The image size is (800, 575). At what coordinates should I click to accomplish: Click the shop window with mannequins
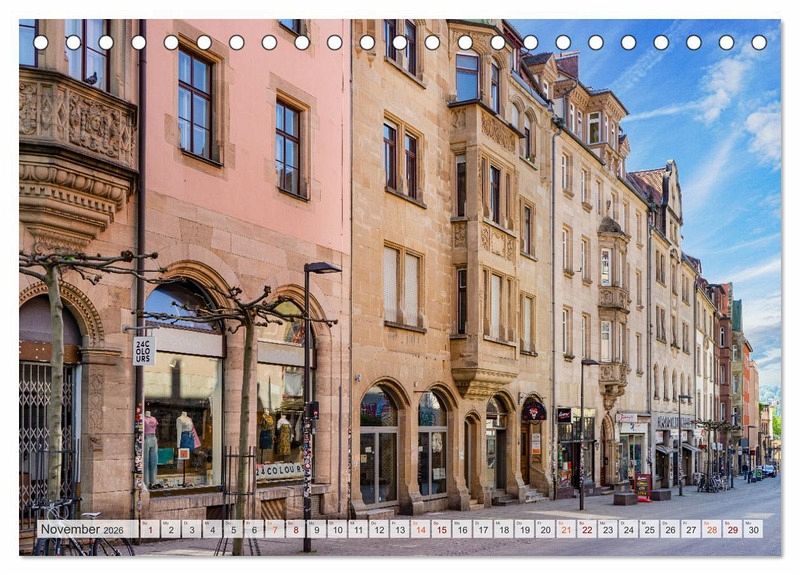[182, 420]
